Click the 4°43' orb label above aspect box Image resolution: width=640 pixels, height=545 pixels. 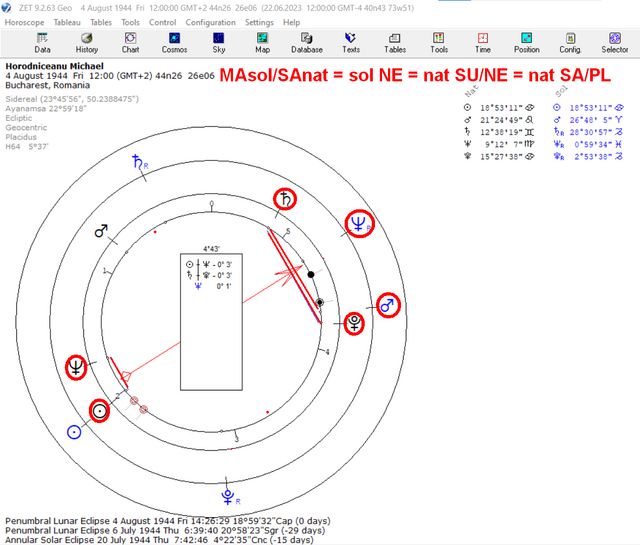(211, 249)
